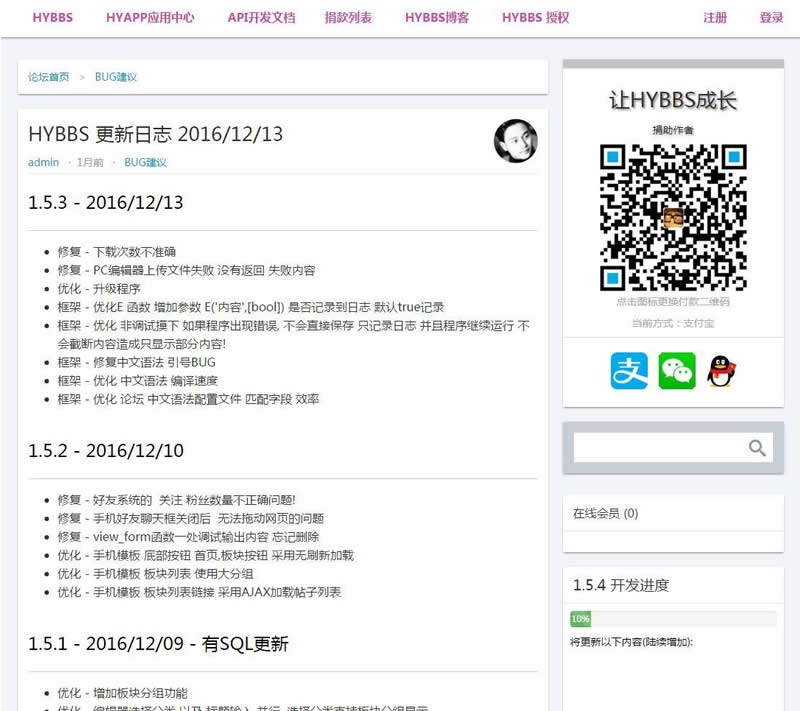Open the HYBBS home menu item
This screenshot has height=711, width=800.
point(52,18)
